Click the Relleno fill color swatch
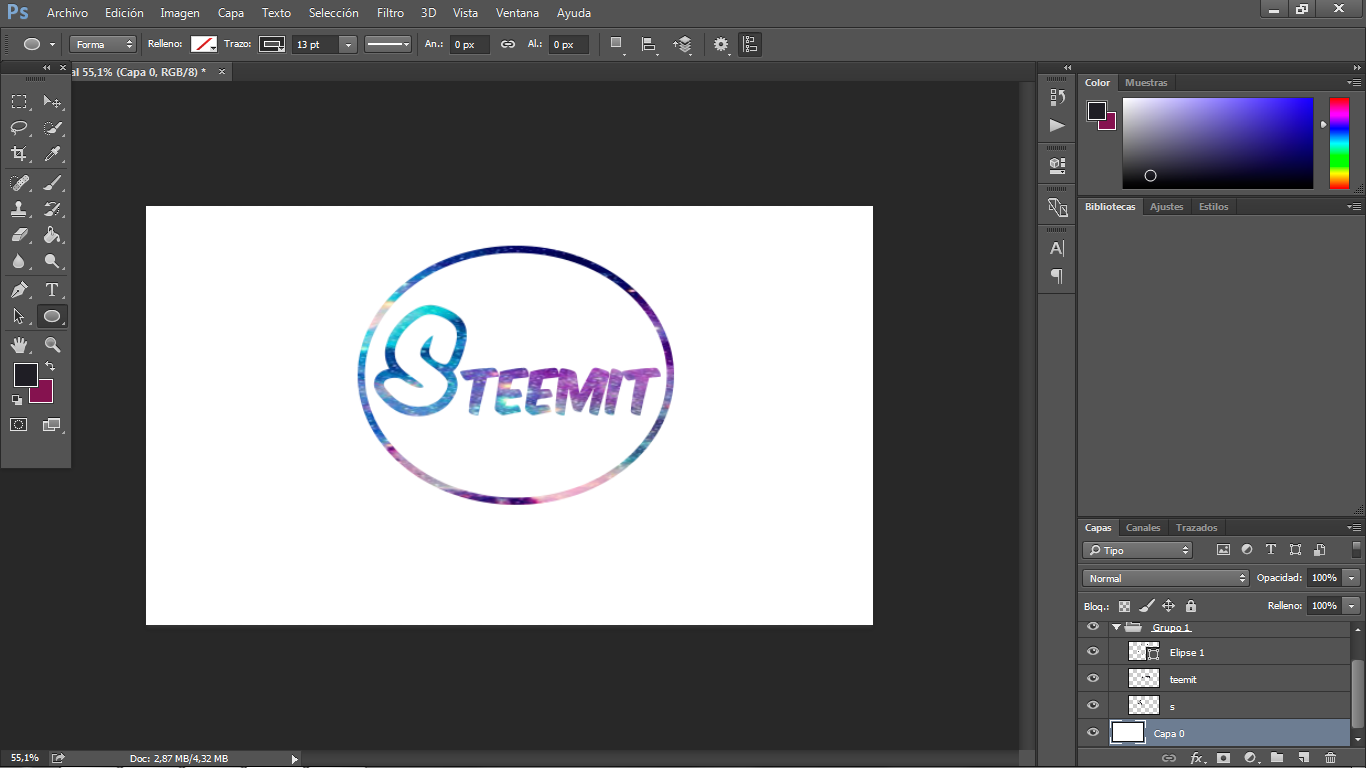1366x768 pixels. tap(204, 44)
